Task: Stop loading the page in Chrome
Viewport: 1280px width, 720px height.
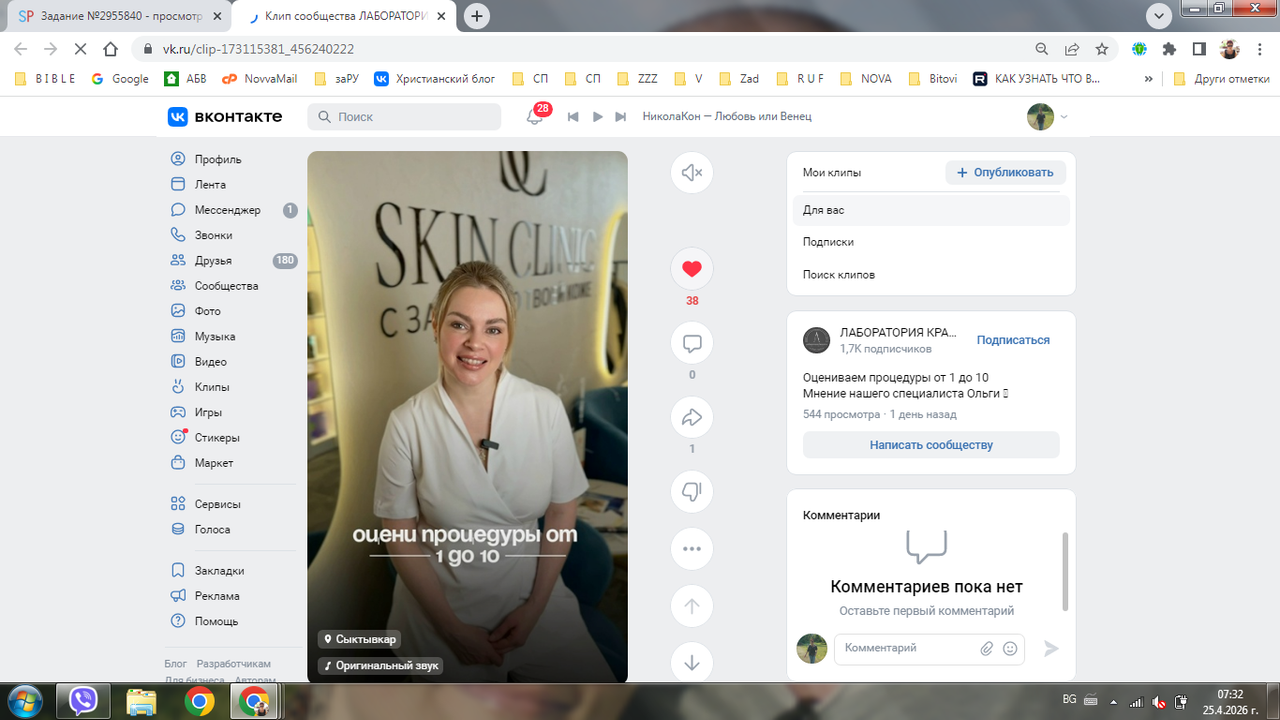Action: pos(80,48)
